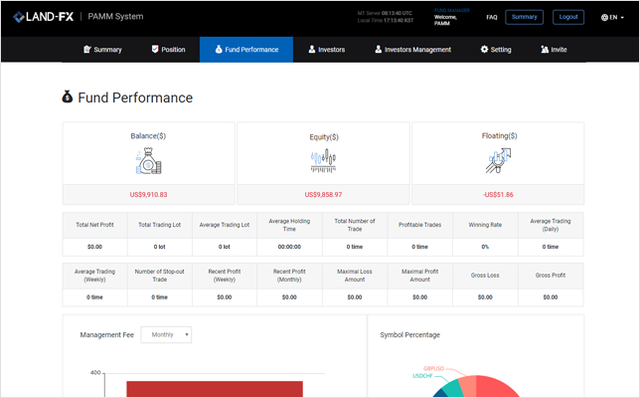Click the Average Trading (Daily) header
The width and height of the screenshot is (640, 398).
click(550, 225)
